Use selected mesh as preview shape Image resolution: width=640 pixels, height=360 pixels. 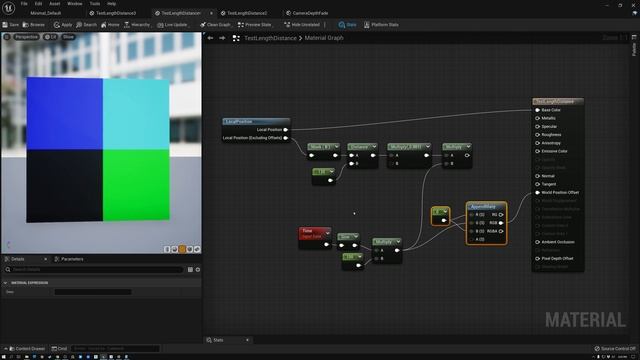[197, 249]
